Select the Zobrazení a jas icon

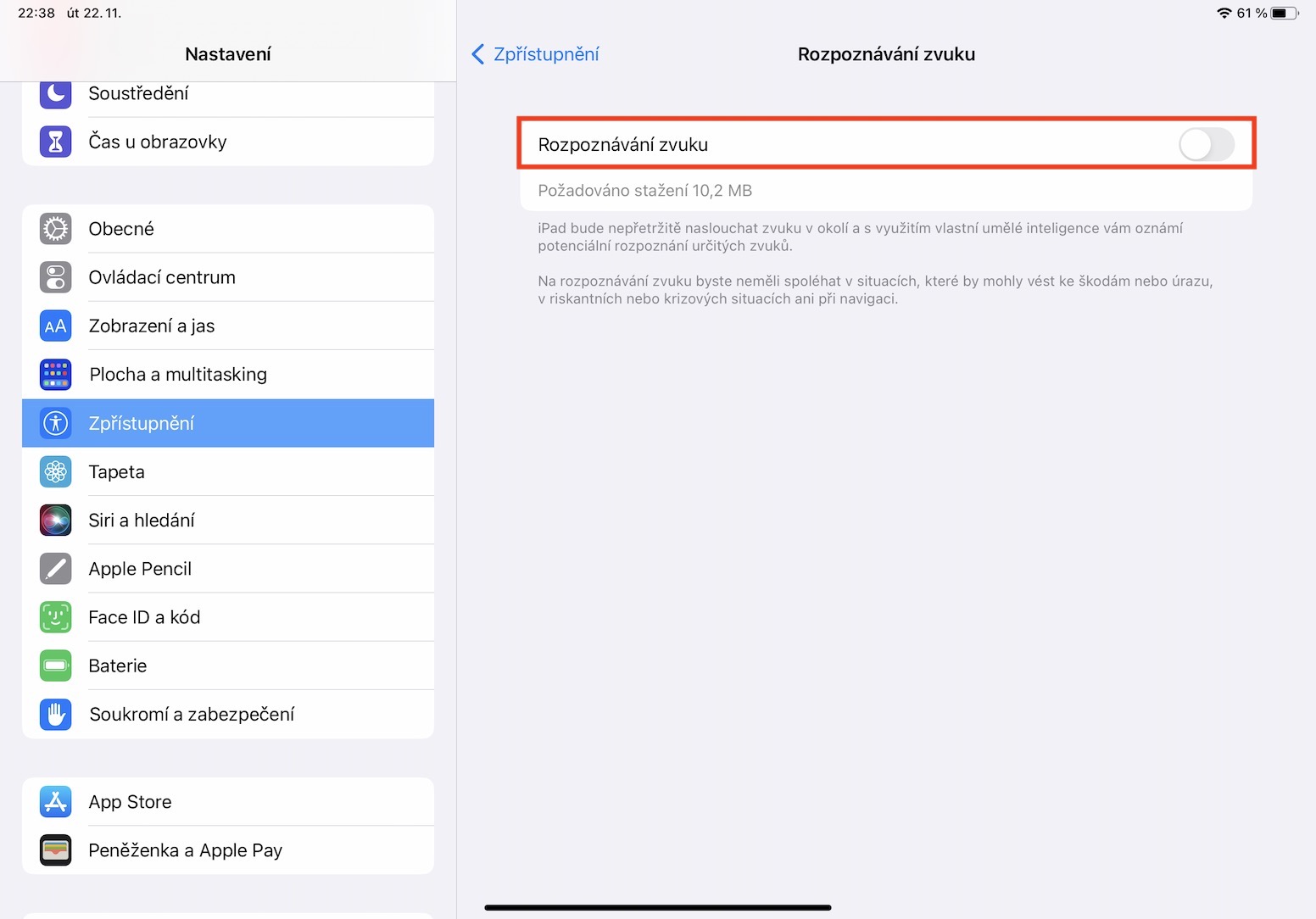56,326
